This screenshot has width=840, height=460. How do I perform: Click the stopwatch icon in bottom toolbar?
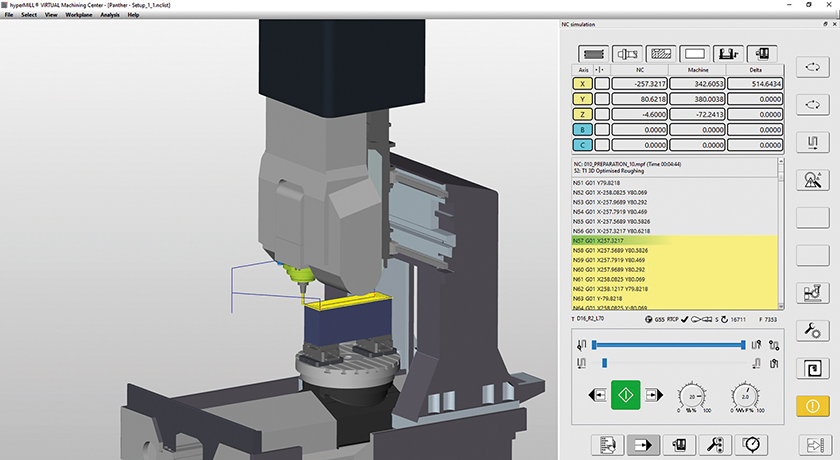tap(751, 444)
